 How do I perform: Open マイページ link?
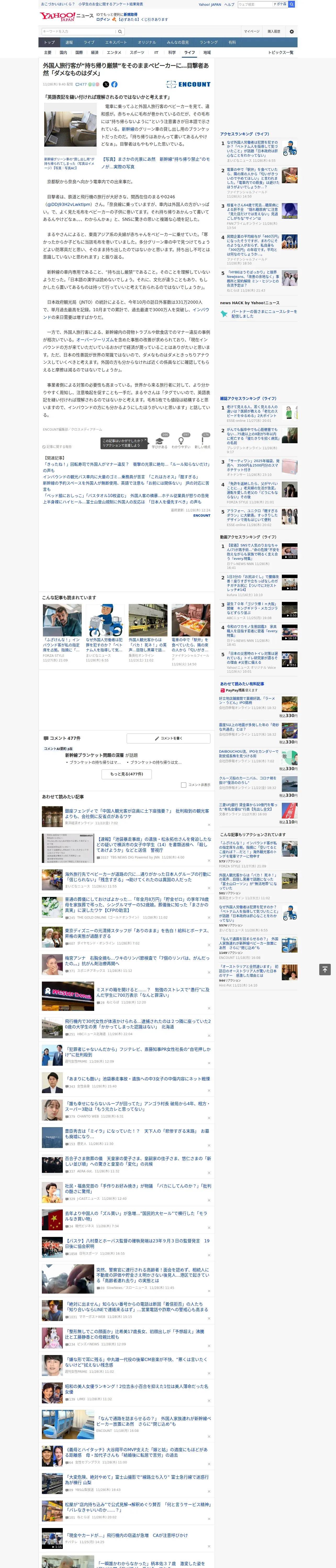[x=252, y=31]
